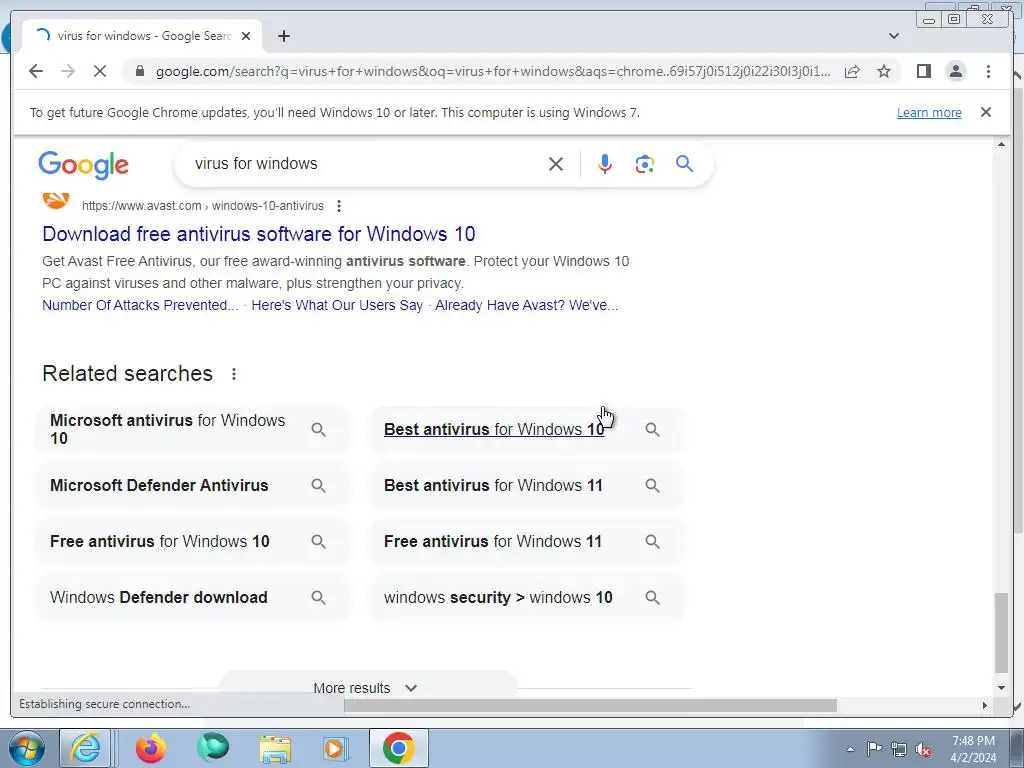Share this page from the address bar
Image resolution: width=1024 pixels, height=768 pixels.
852,71
